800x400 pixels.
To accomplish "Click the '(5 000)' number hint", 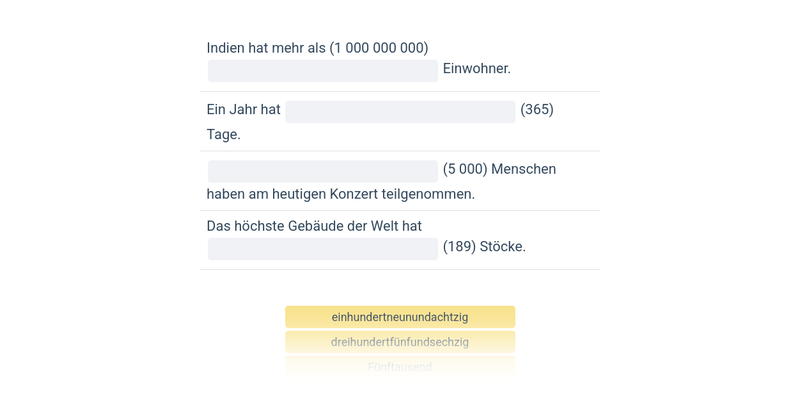I will 465,170.
